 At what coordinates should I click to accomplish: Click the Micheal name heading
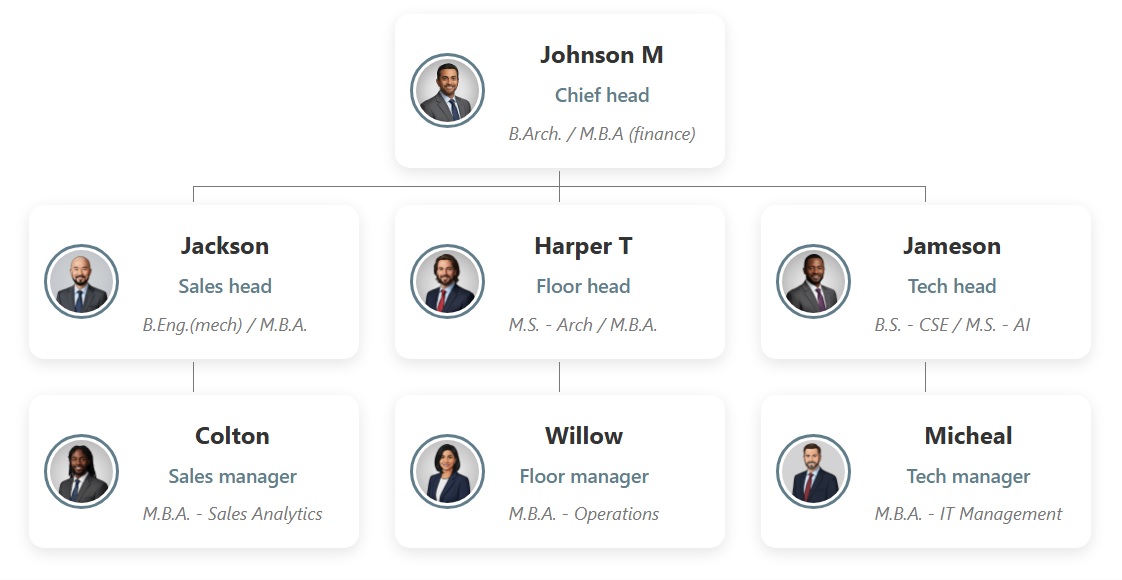(968, 436)
